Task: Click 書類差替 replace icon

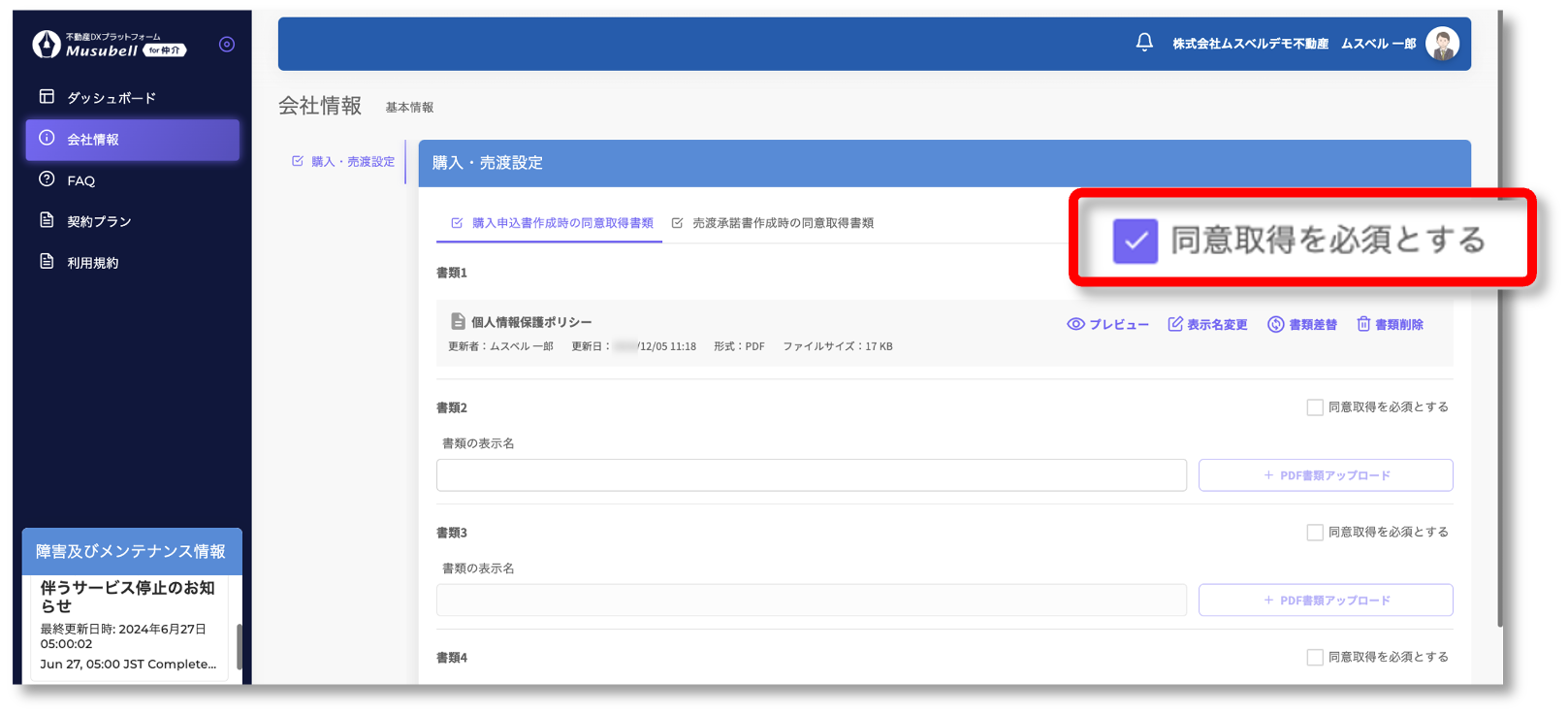Action: [x=1276, y=324]
